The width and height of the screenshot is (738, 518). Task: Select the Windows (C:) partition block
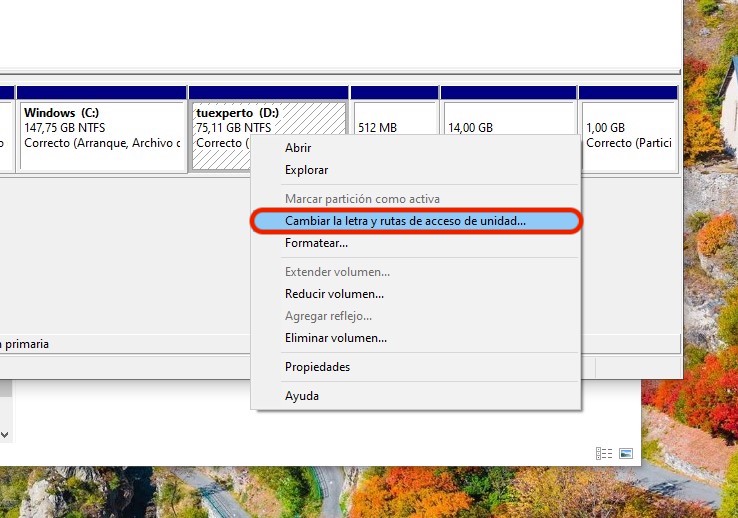[x=102, y=129]
